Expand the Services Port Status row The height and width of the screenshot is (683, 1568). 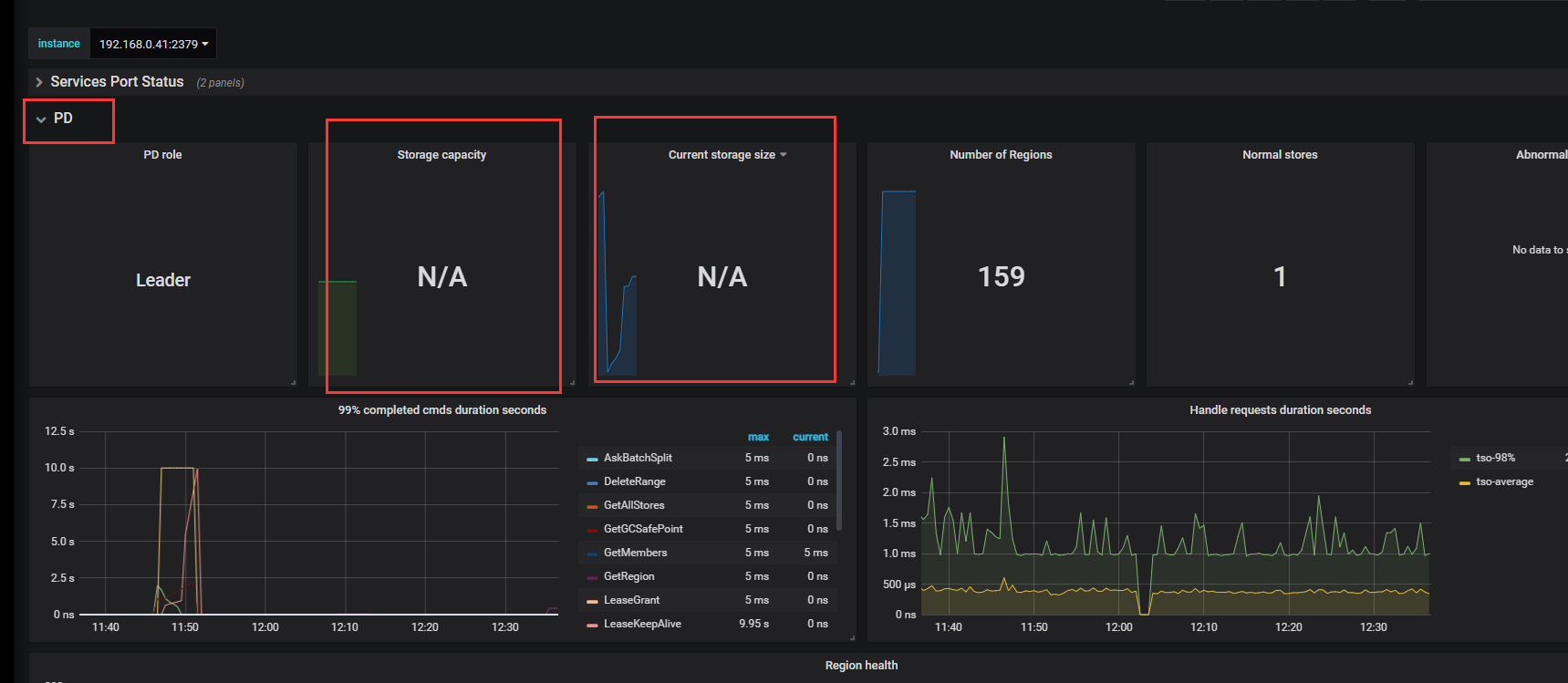coord(117,82)
